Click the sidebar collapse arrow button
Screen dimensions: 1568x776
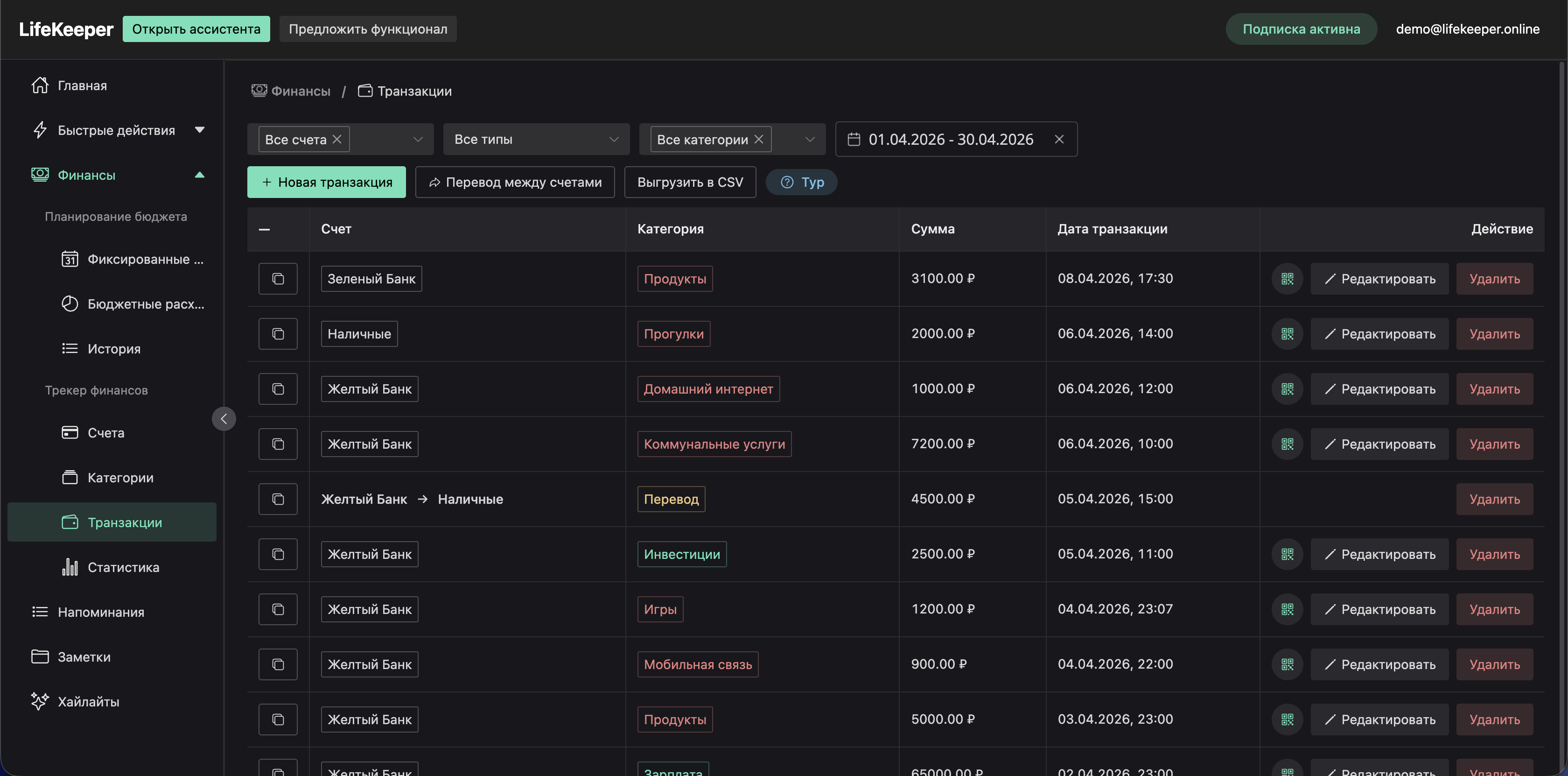point(224,419)
